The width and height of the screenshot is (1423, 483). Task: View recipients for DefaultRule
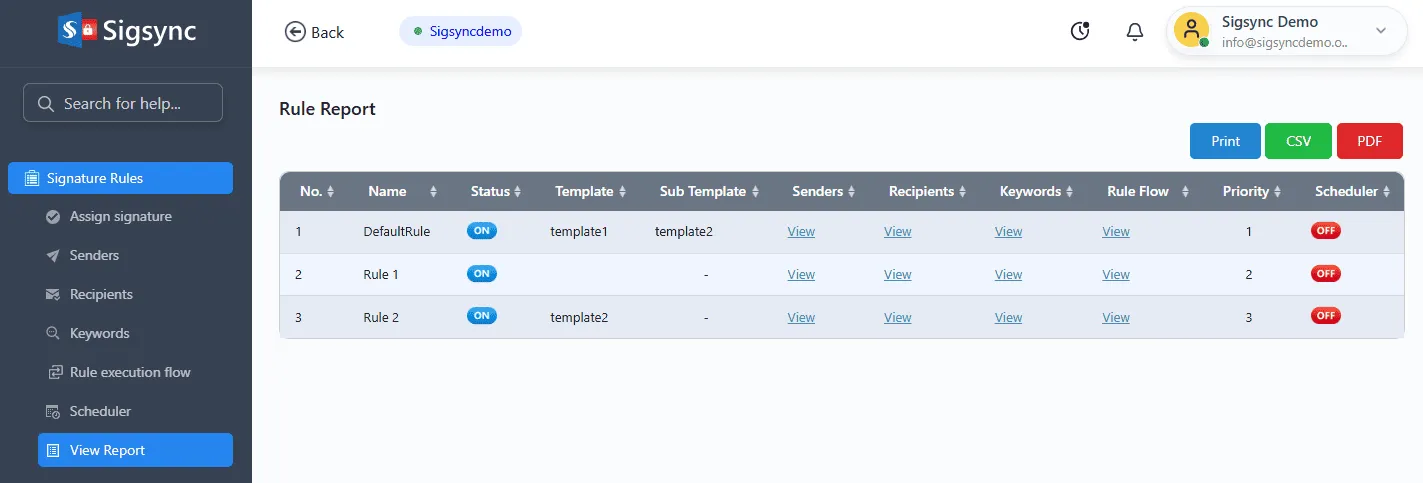898,232
